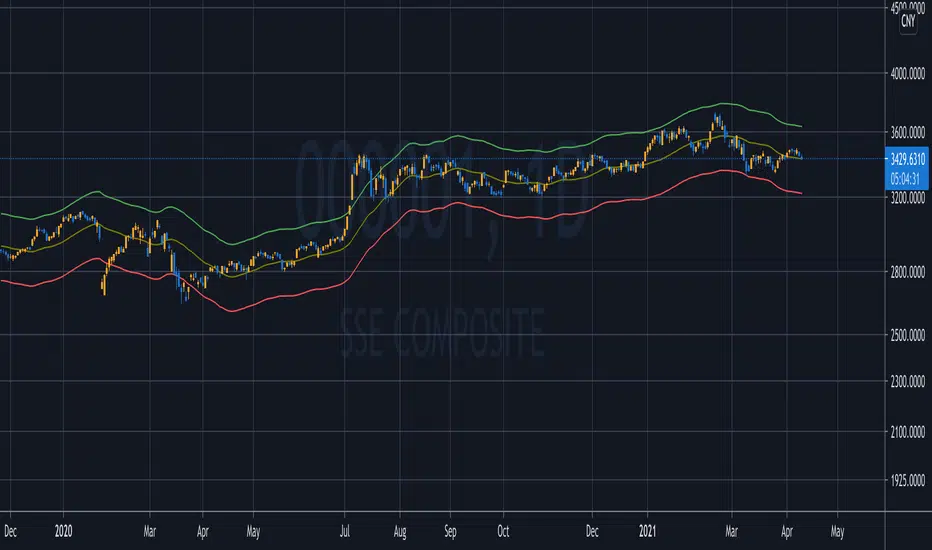The width and height of the screenshot is (932, 550).
Task: Click the Sep label on time axis
Action: pyautogui.click(x=450, y=532)
